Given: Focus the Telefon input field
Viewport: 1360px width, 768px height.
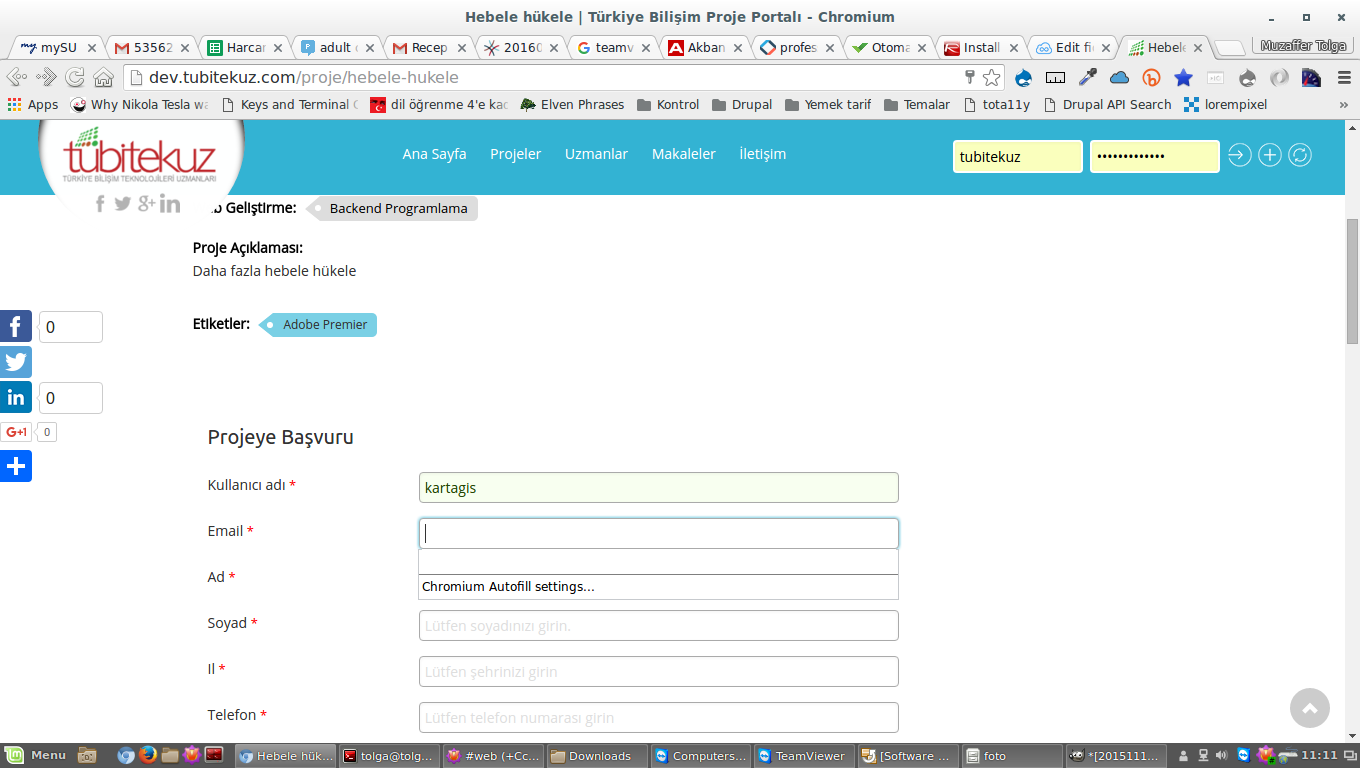Looking at the screenshot, I should (659, 718).
